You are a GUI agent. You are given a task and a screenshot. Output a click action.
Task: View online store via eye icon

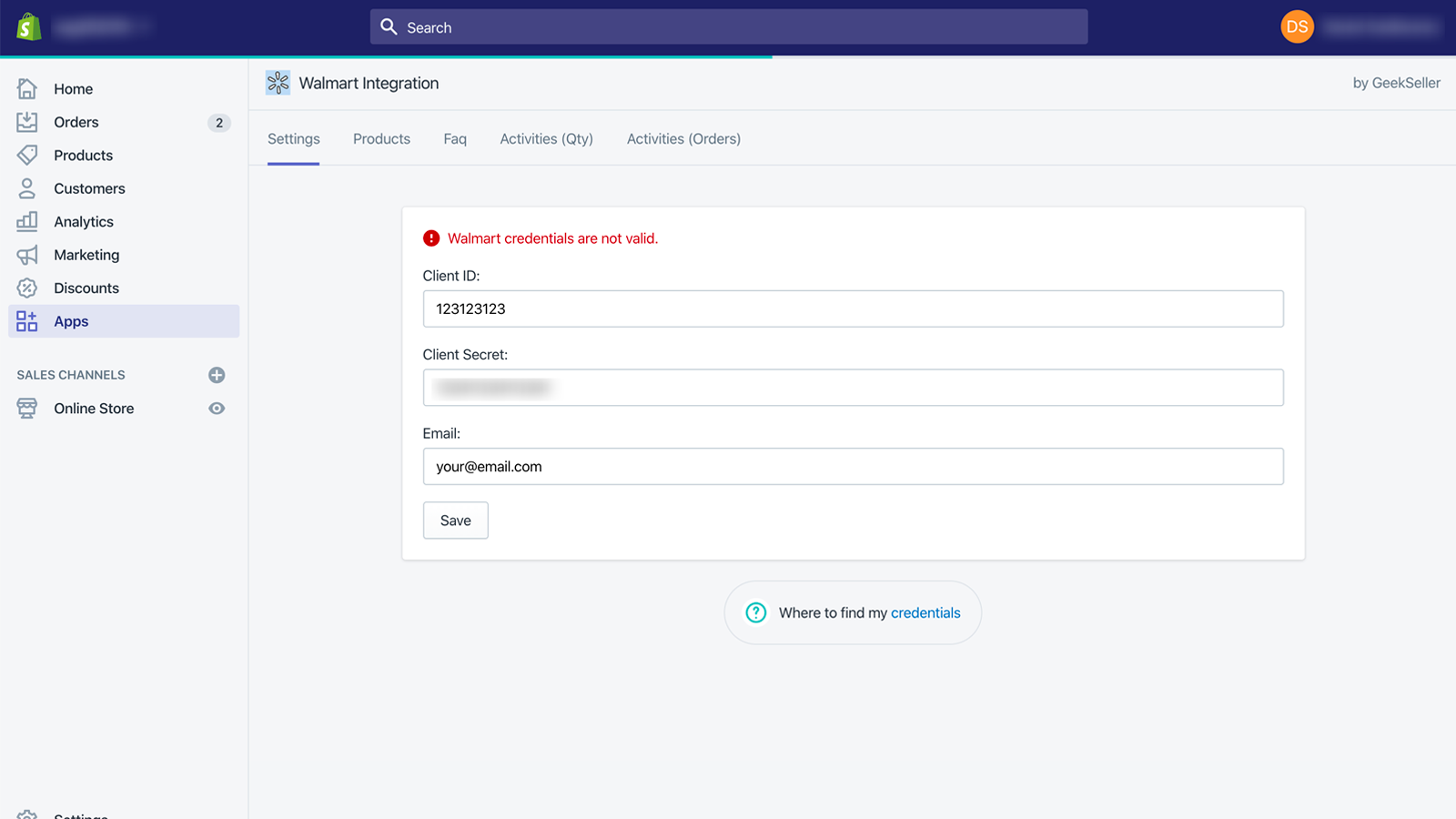pos(217,409)
